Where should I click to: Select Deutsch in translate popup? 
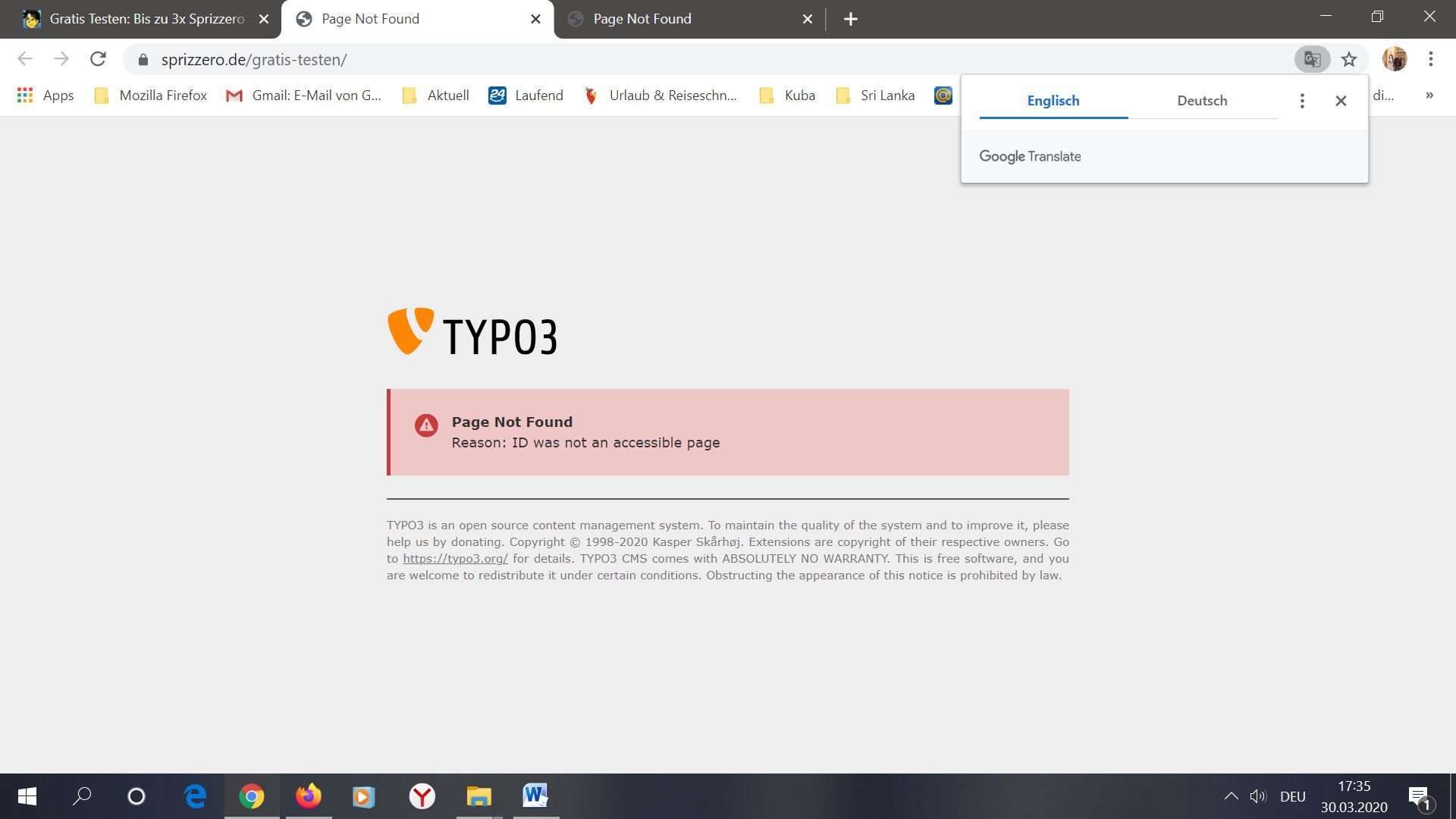pyautogui.click(x=1202, y=101)
